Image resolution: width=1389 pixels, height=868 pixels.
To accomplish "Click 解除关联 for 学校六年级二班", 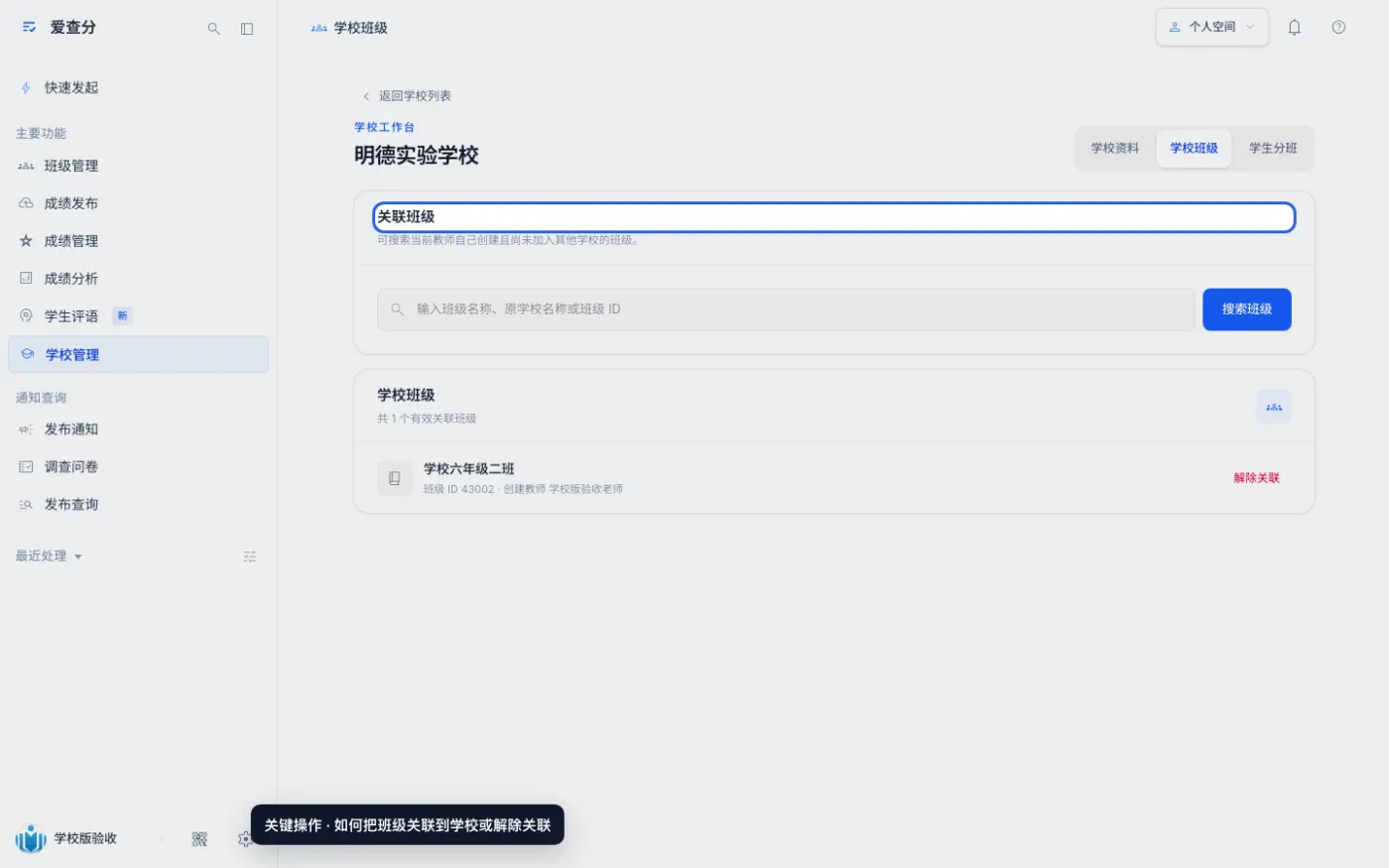I will coord(1257,478).
